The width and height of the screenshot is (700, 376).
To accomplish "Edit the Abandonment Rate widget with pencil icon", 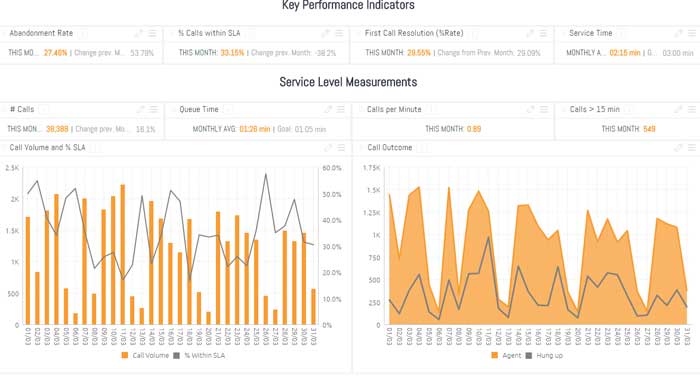I will pos(139,33).
